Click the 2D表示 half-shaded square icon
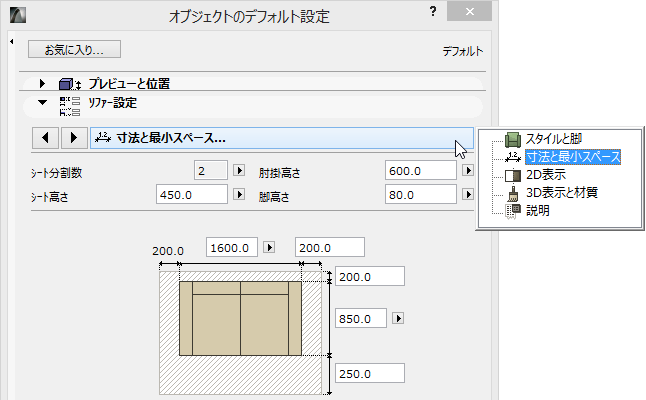Screen dimensions: 646x400 tap(513, 175)
